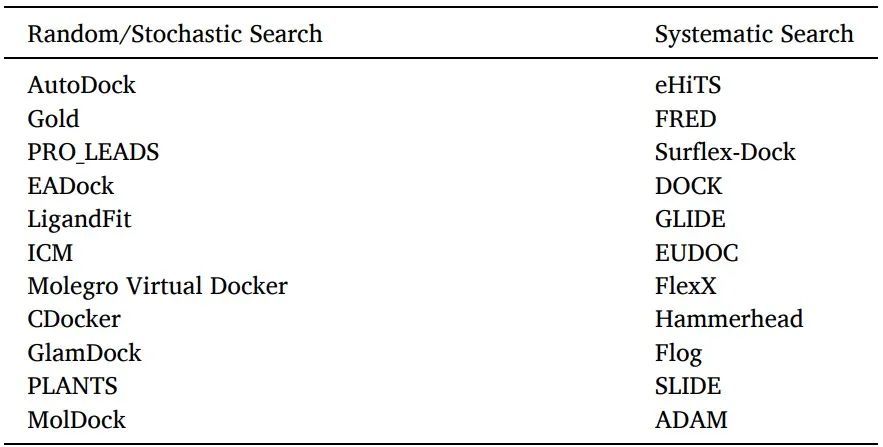Image resolution: width=883 pixels, height=447 pixels.
Task: Click the Gold table cell
Action: (x=53, y=119)
